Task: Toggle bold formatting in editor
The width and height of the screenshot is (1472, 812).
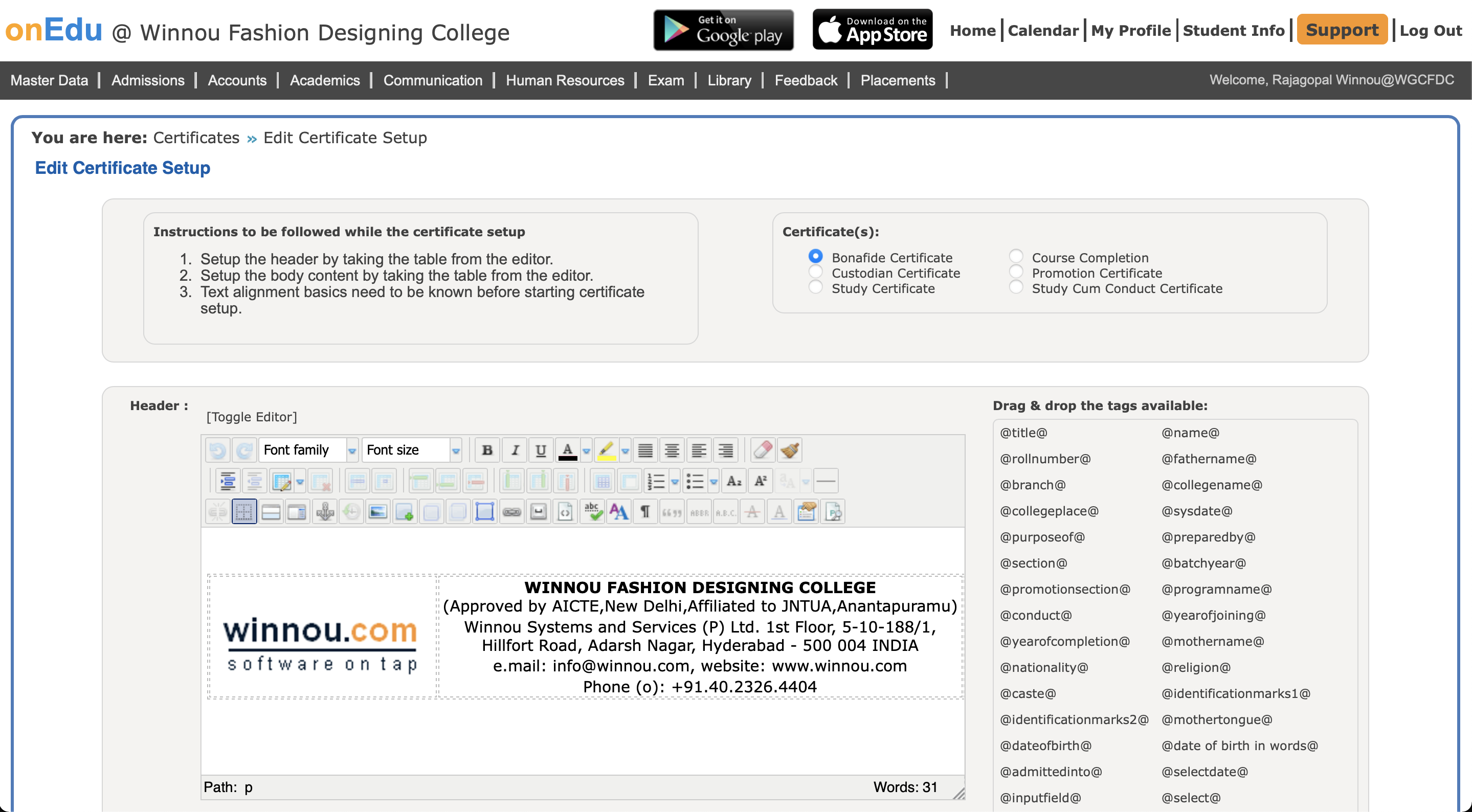Action: pyautogui.click(x=487, y=450)
